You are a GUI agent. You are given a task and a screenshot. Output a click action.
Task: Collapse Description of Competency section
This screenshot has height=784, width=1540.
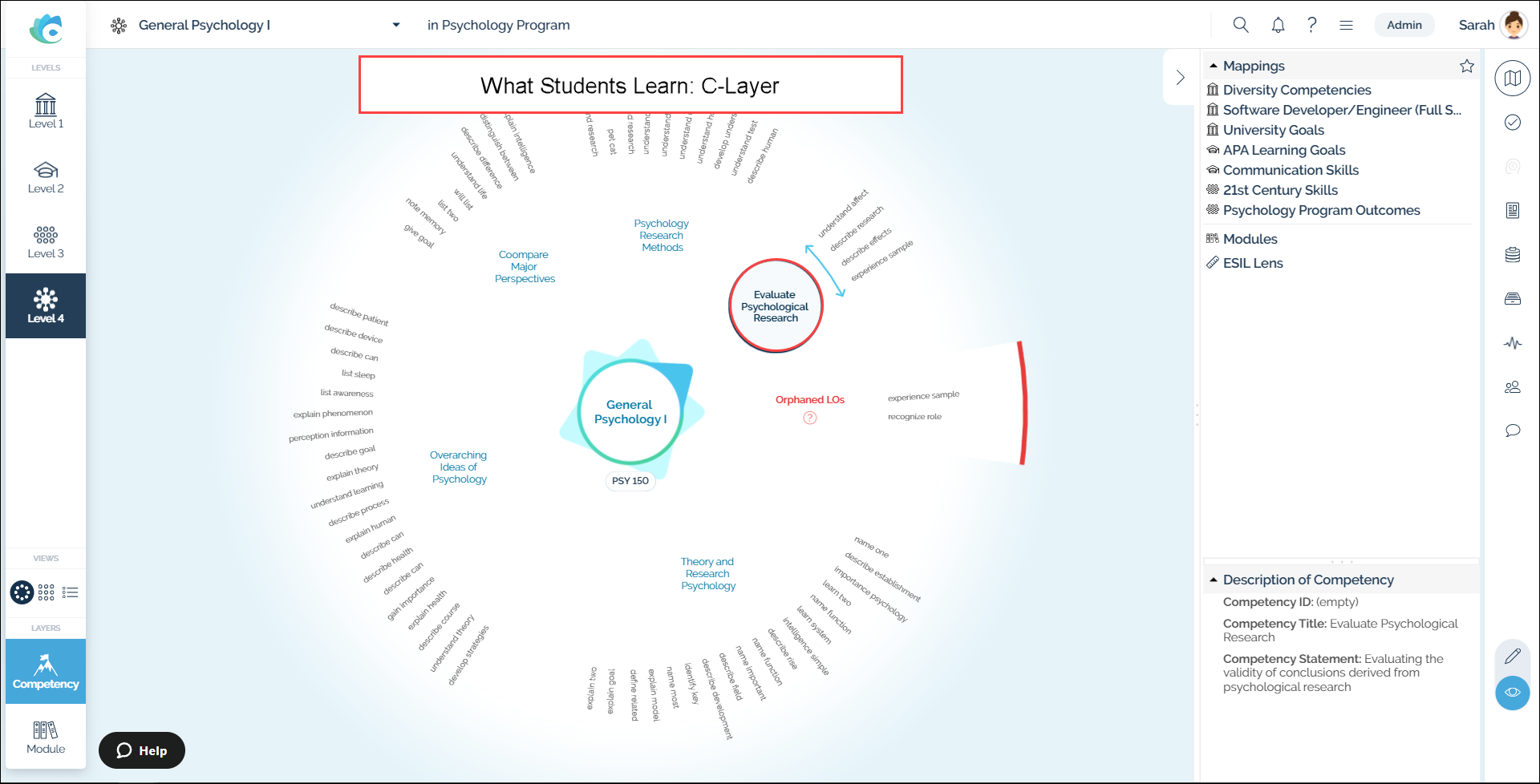point(1214,580)
